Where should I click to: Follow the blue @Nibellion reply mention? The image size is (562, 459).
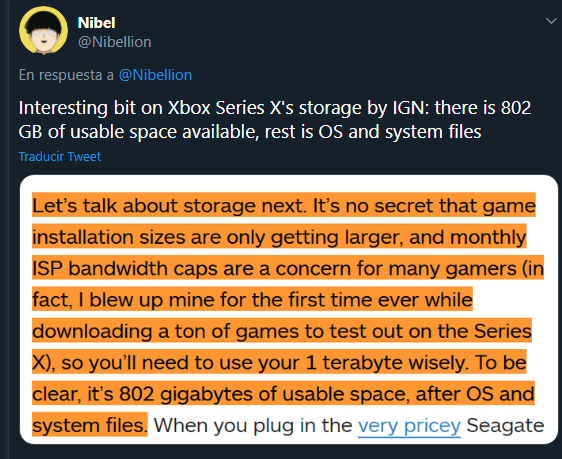pos(155,75)
